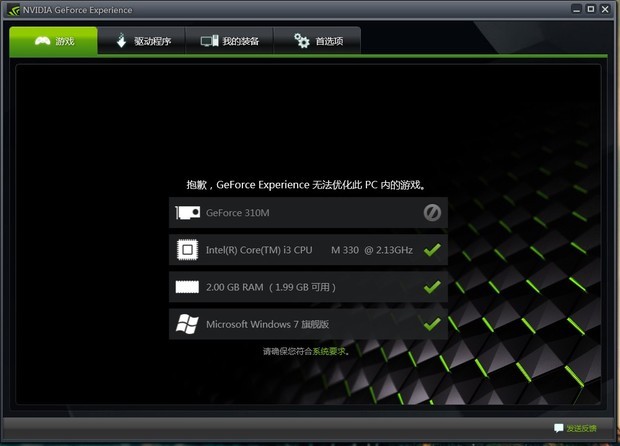Click the gamepad icon on the 游戏 tab
The image size is (620, 446).
pos(43,41)
